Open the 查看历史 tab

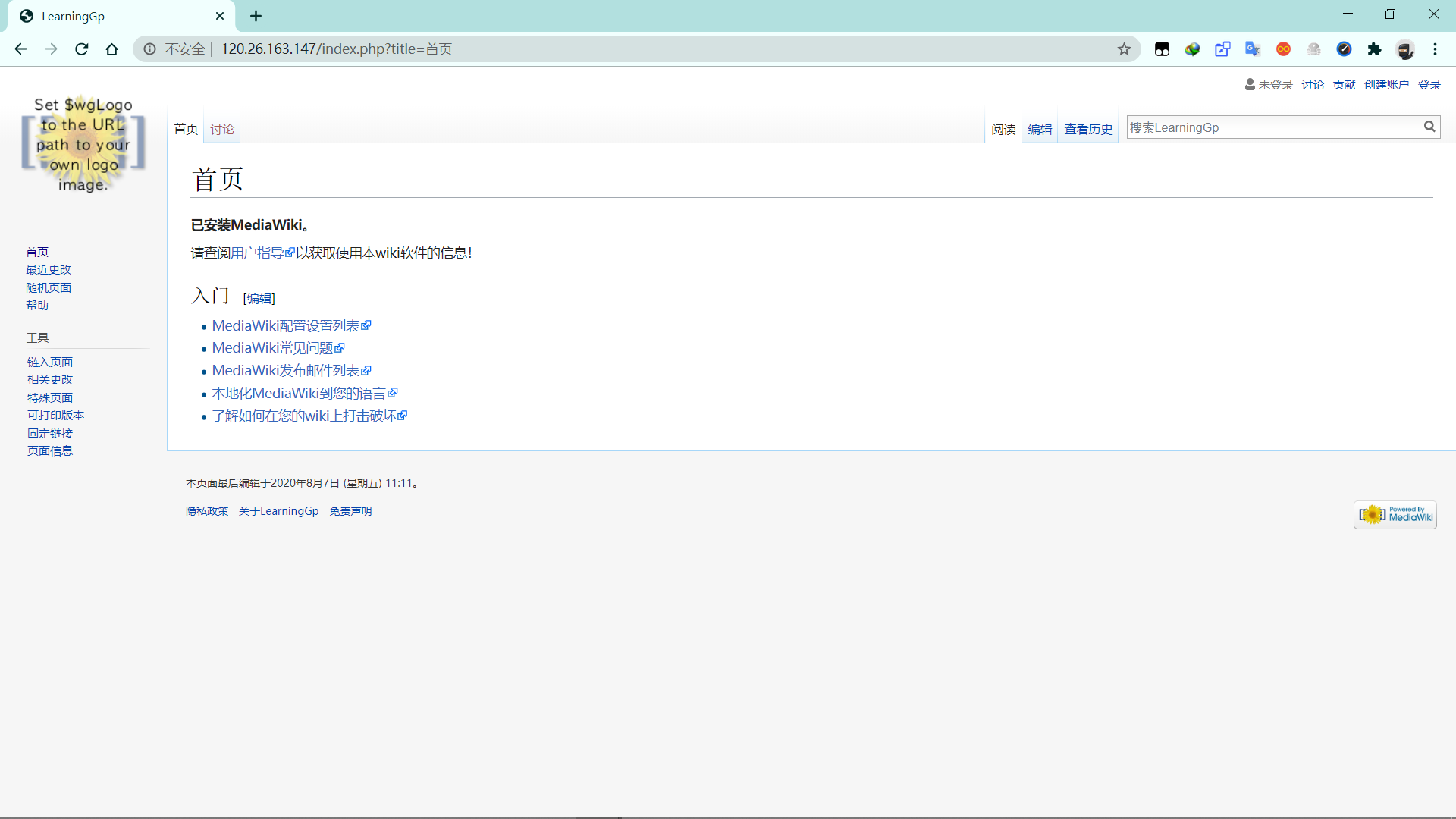(1088, 129)
